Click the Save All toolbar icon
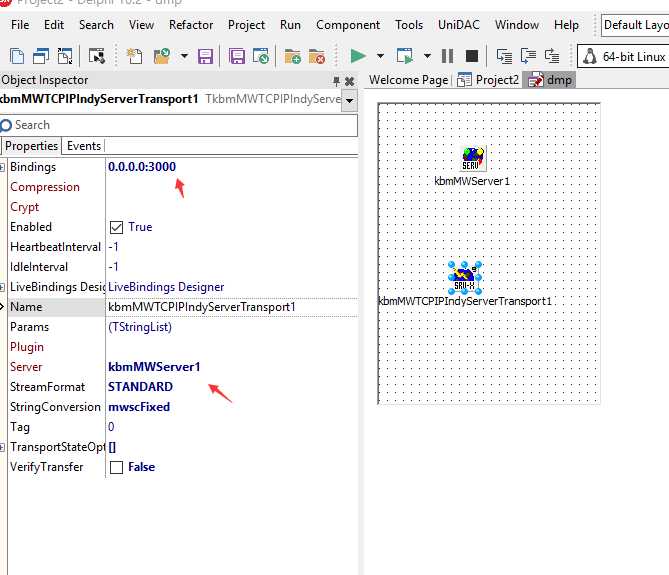Image resolution: width=669 pixels, height=575 pixels. pos(237,56)
